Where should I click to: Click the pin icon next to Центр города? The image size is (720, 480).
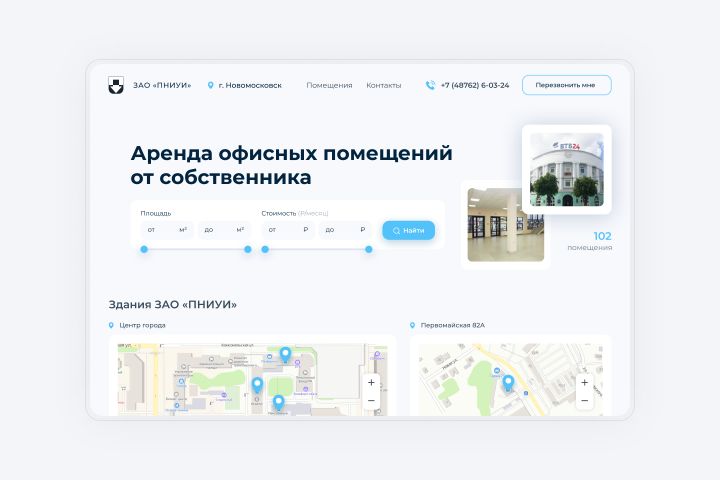(x=111, y=325)
